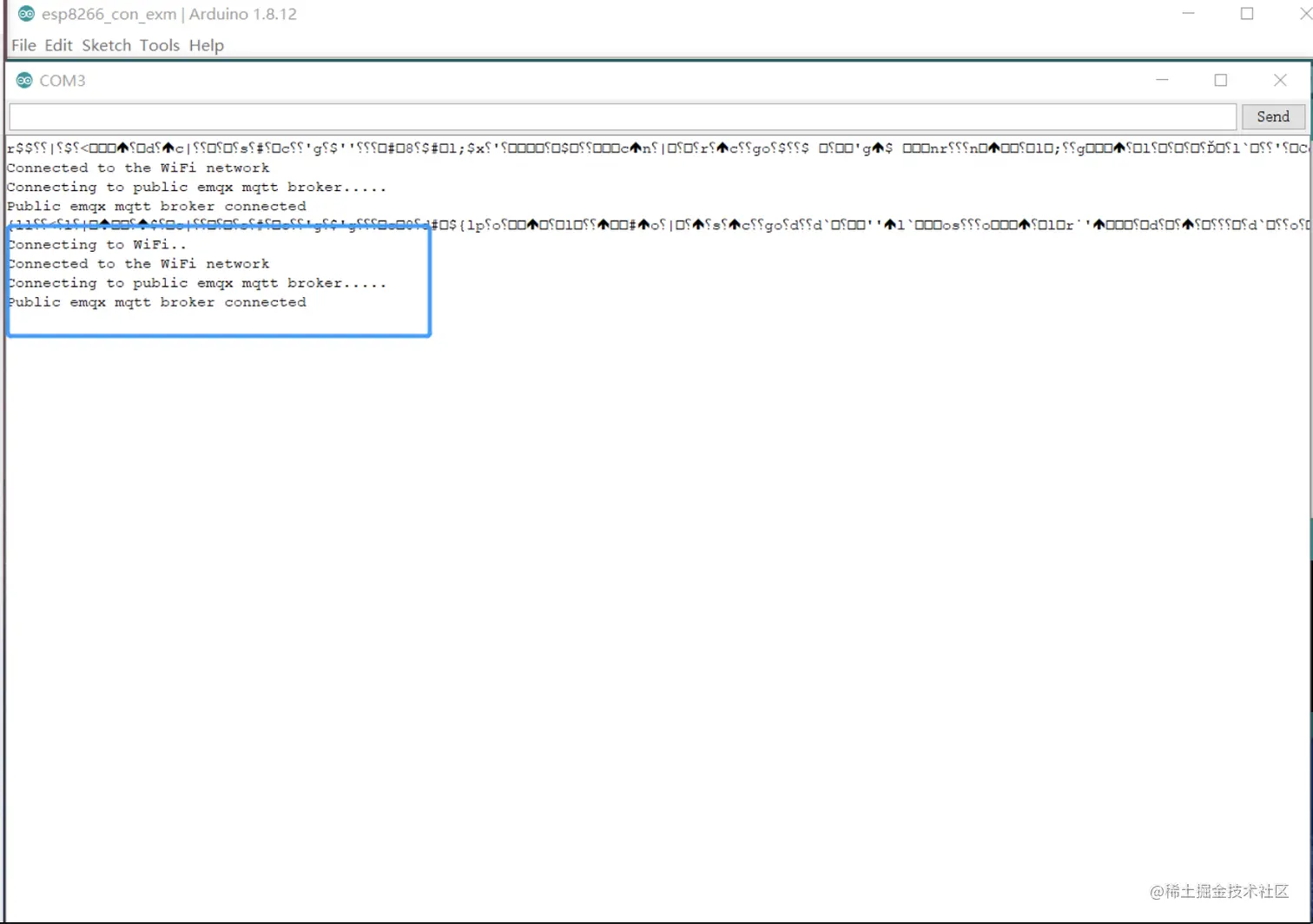Click first 'Connected to the WiFi network' line

point(138,168)
